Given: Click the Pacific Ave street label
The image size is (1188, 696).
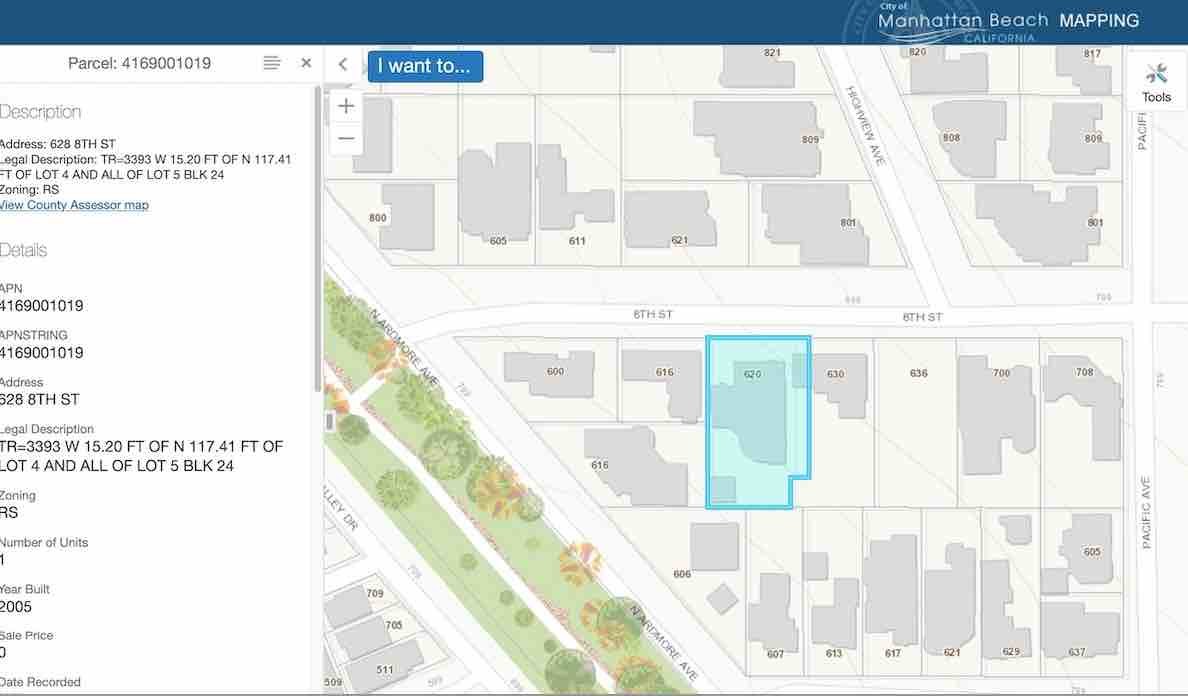Looking at the screenshot, I should pyautogui.click(x=1146, y=513).
